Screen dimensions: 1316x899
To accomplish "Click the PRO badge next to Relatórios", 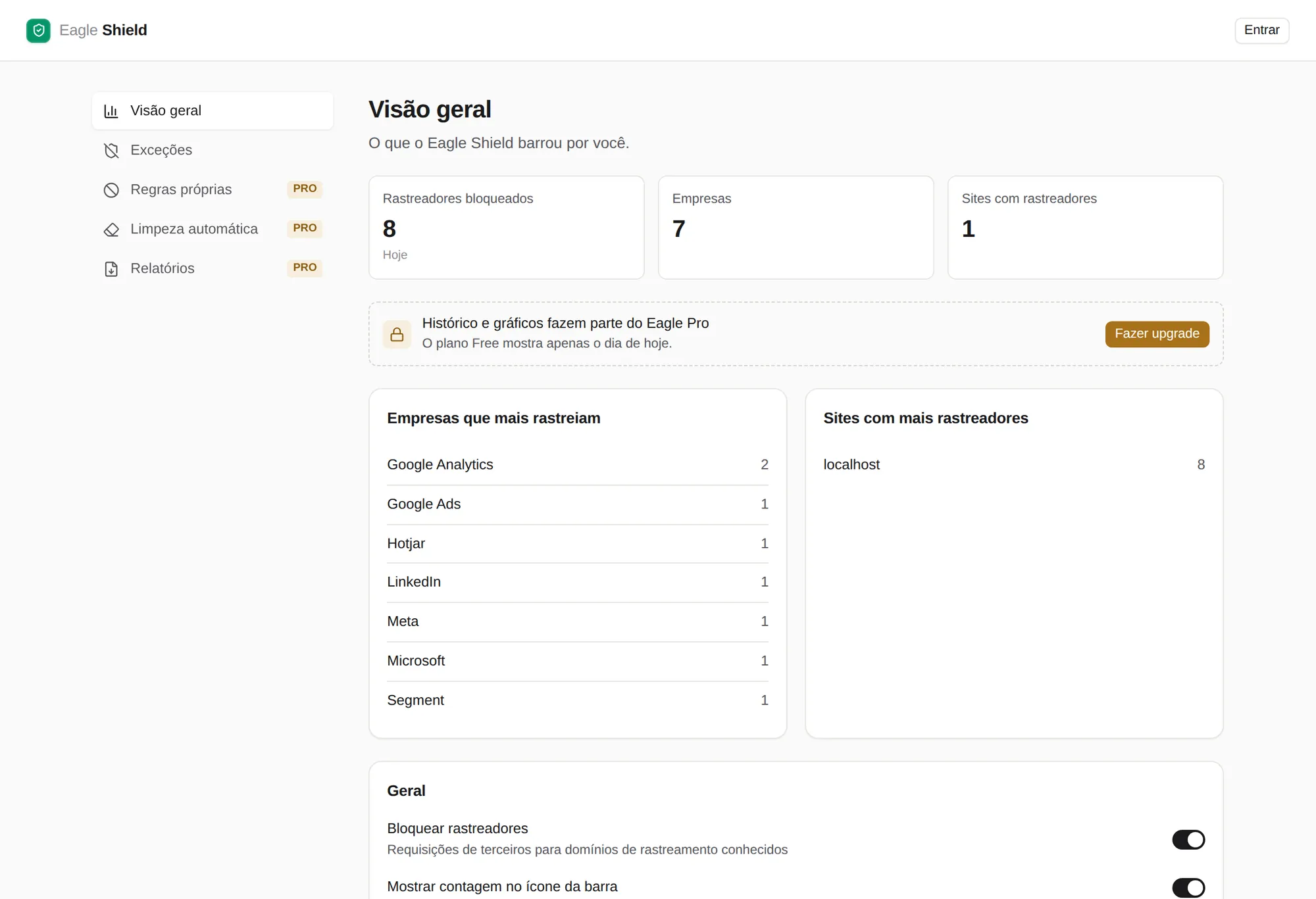I will click(x=305, y=268).
